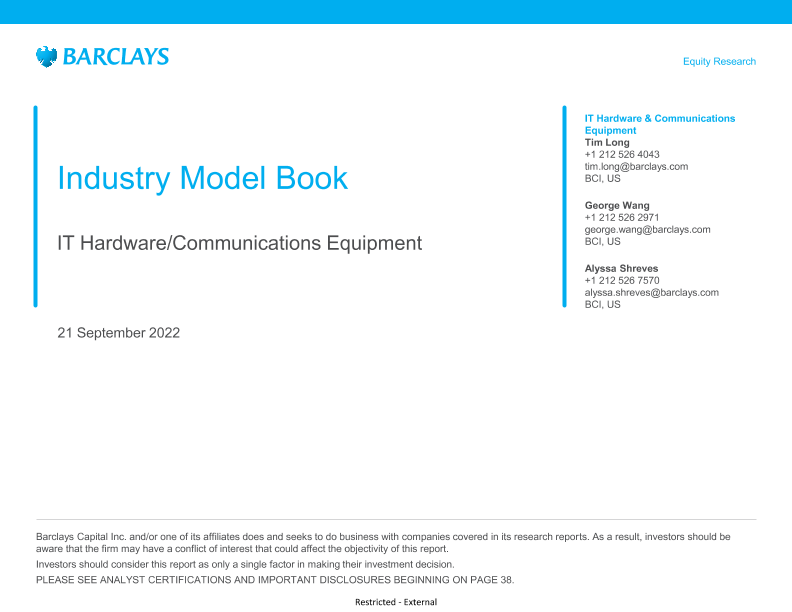Click the Equity Research header label
Image resolution: width=792 pixels, height=612 pixels.
click(x=719, y=62)
